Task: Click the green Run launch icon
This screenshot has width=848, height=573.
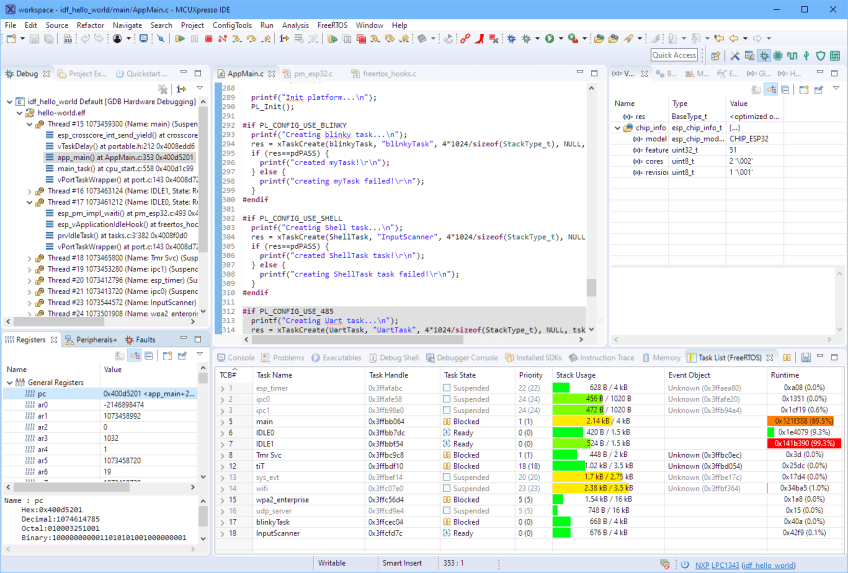Action: (549, 38)
